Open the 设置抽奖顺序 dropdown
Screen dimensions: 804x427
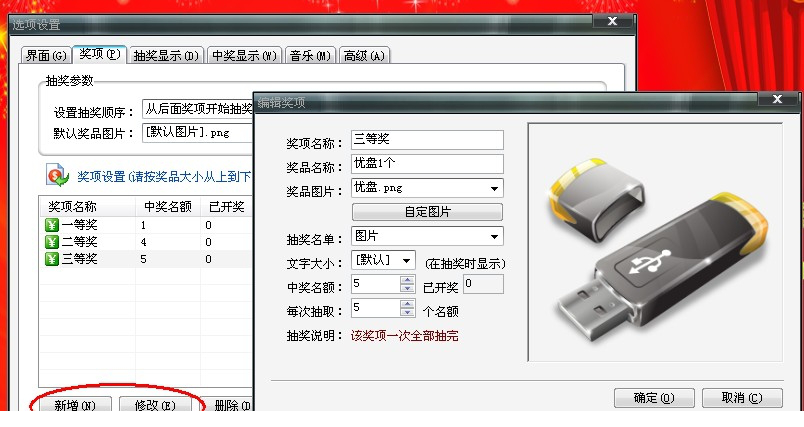click(198, 109)
